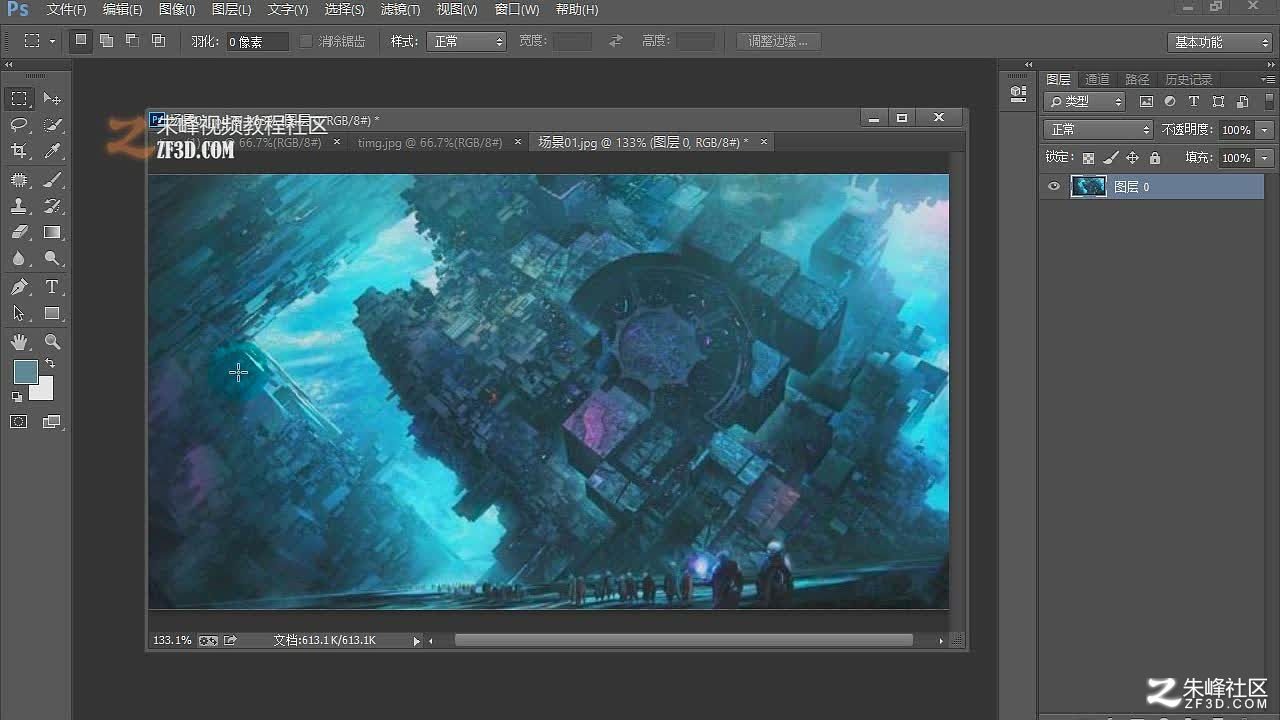Switch to the 通道 channels tab

[x=1097, y=80]
